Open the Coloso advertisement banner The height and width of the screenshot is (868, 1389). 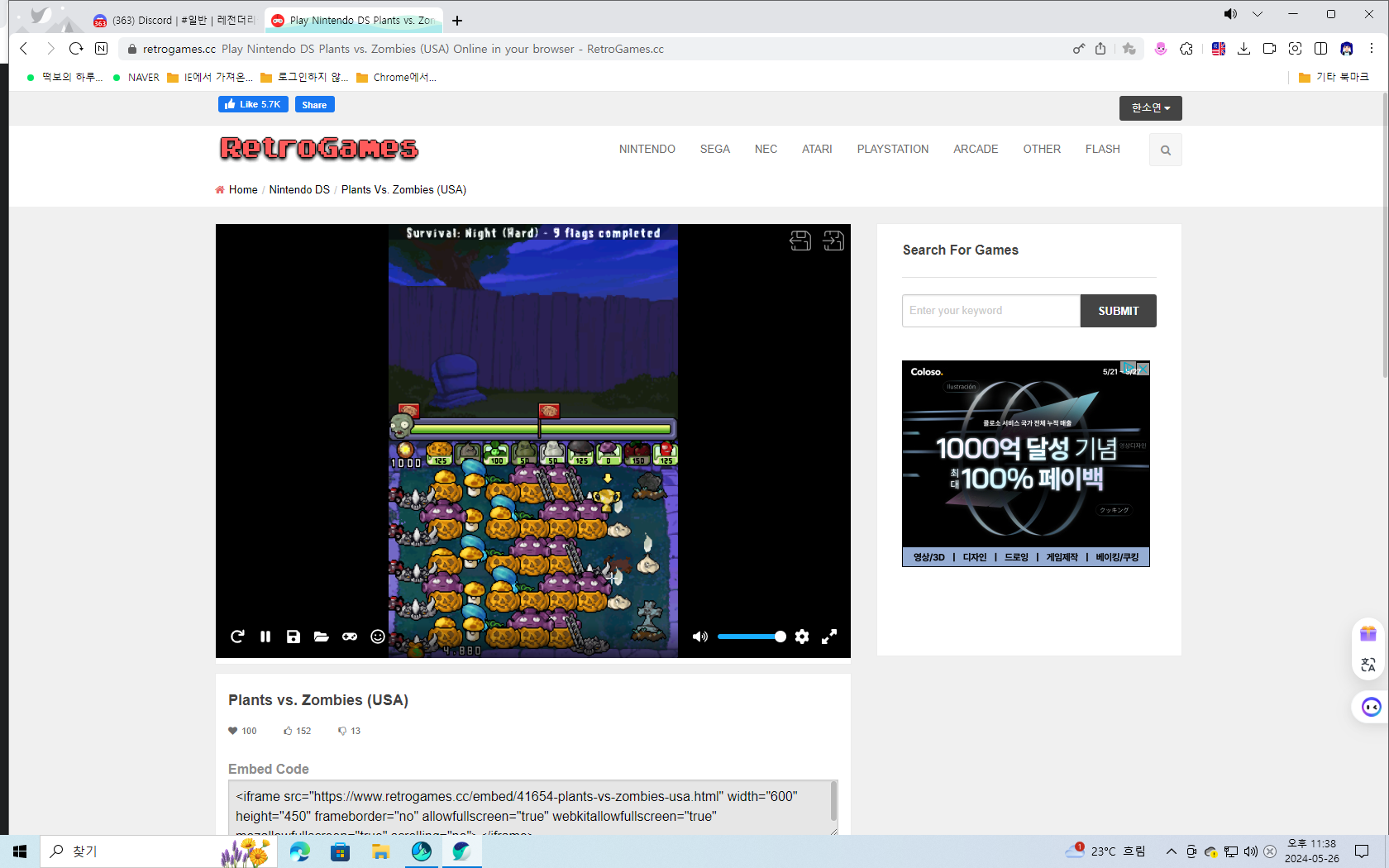(1026, 464)
